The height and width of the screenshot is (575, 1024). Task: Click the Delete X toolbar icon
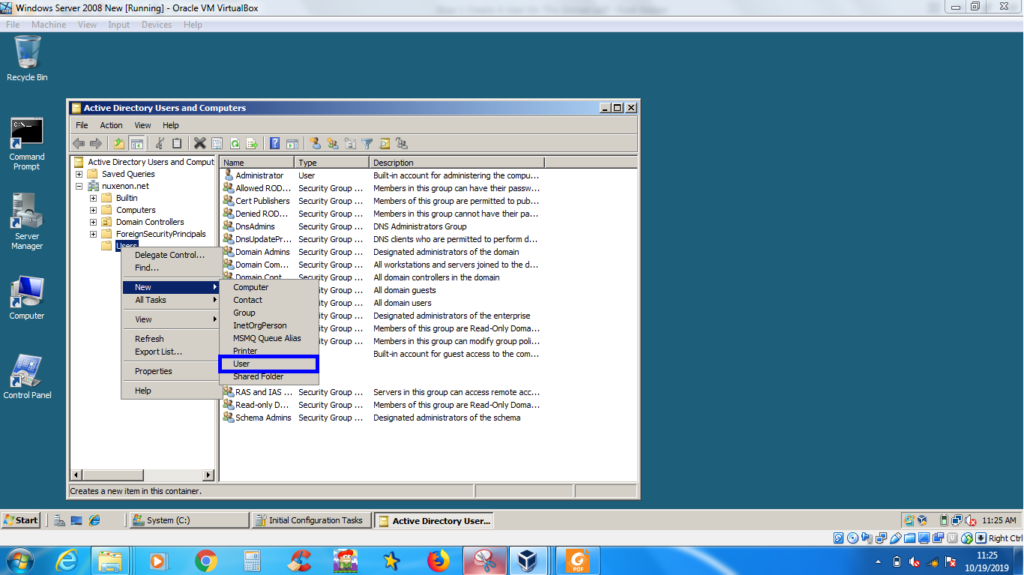(200, 144)
